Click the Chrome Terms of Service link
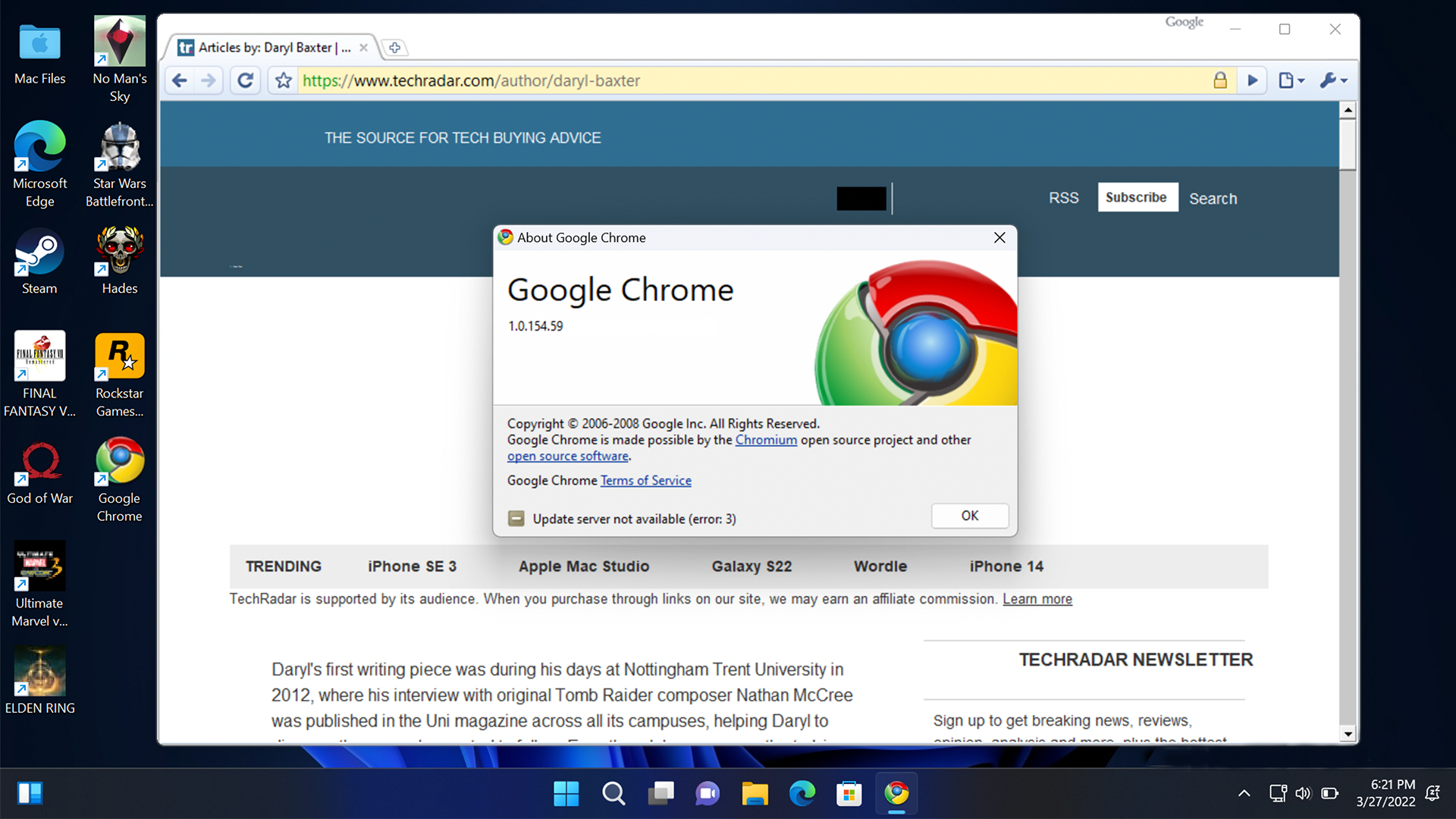 tap(645, 480)
